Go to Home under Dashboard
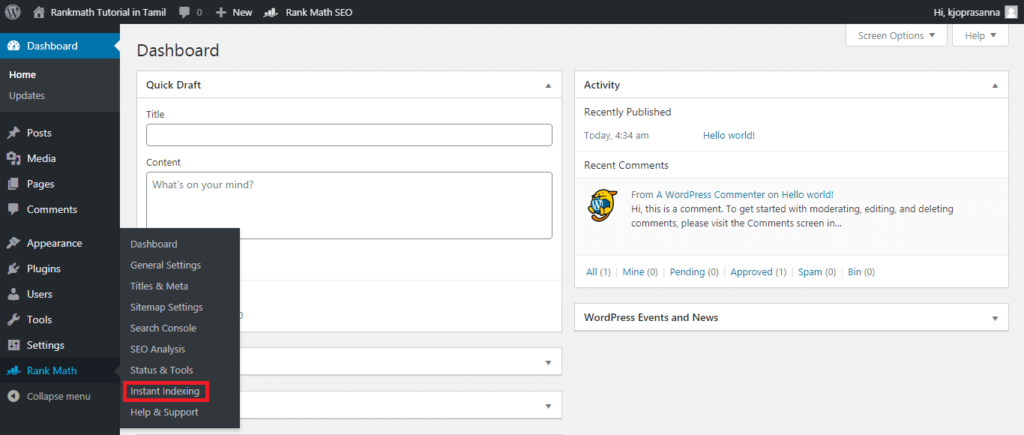Viewport: 1024px width, 435px height. 22,75
